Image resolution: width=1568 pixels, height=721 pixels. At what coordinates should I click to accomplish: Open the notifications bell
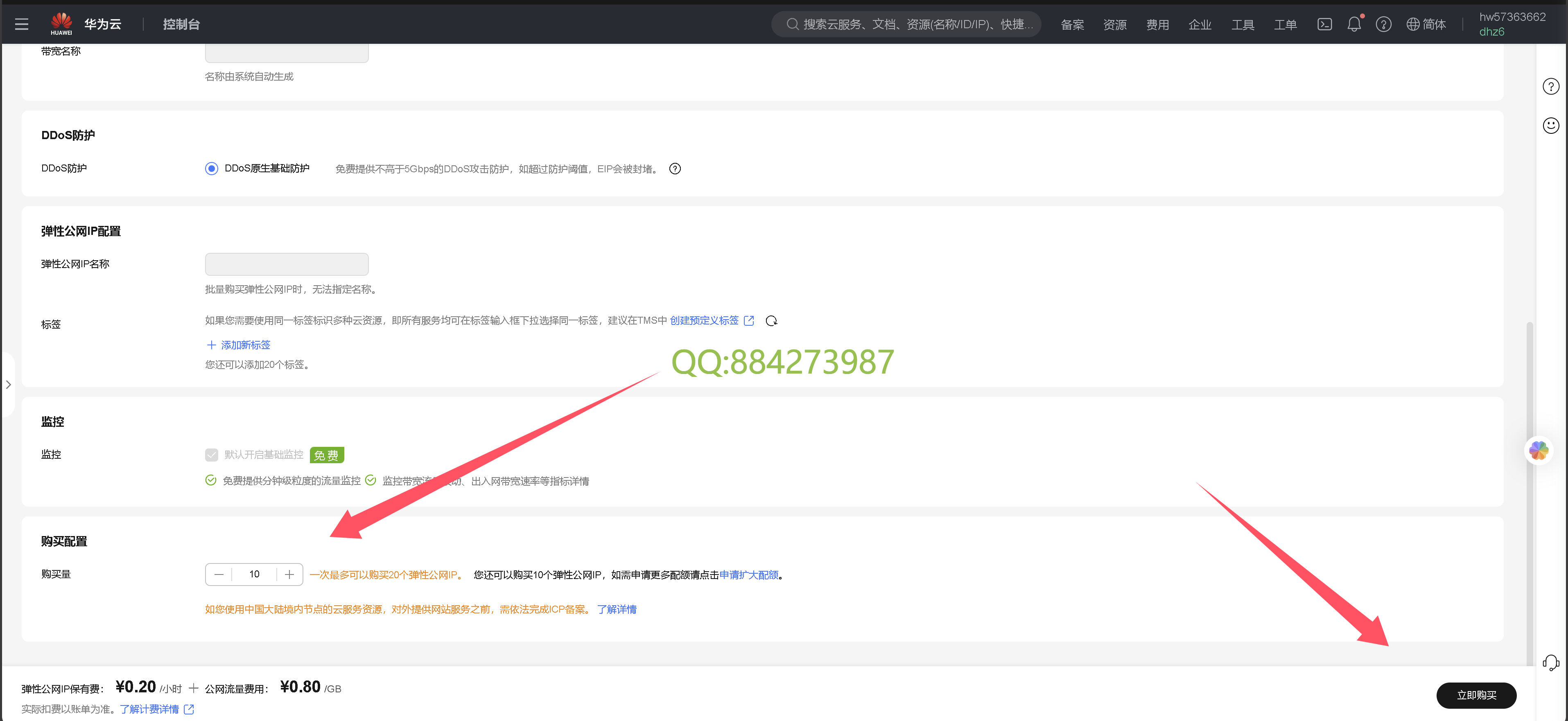(x=1354, y=24)
